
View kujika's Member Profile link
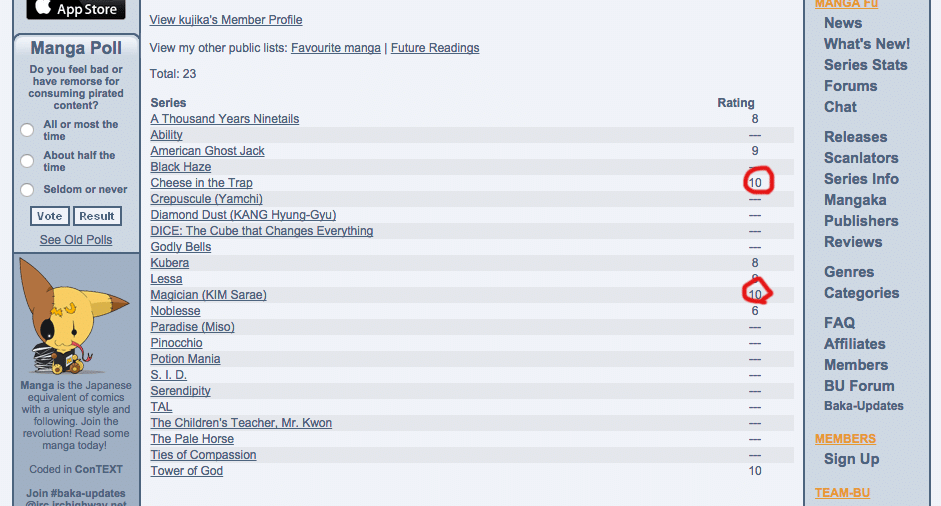pos(226,20)
